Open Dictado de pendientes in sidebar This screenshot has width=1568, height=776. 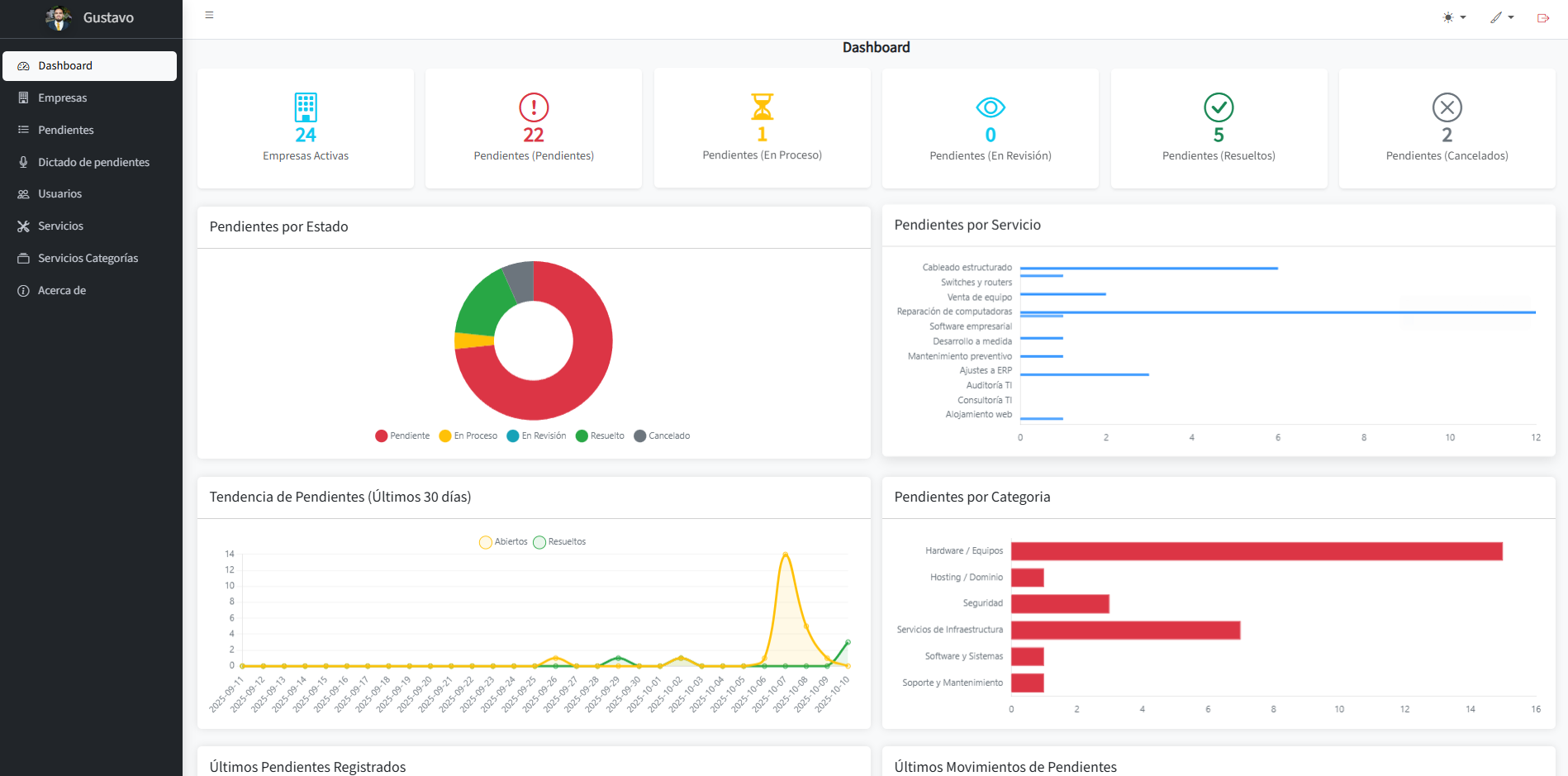coord(93,162)
